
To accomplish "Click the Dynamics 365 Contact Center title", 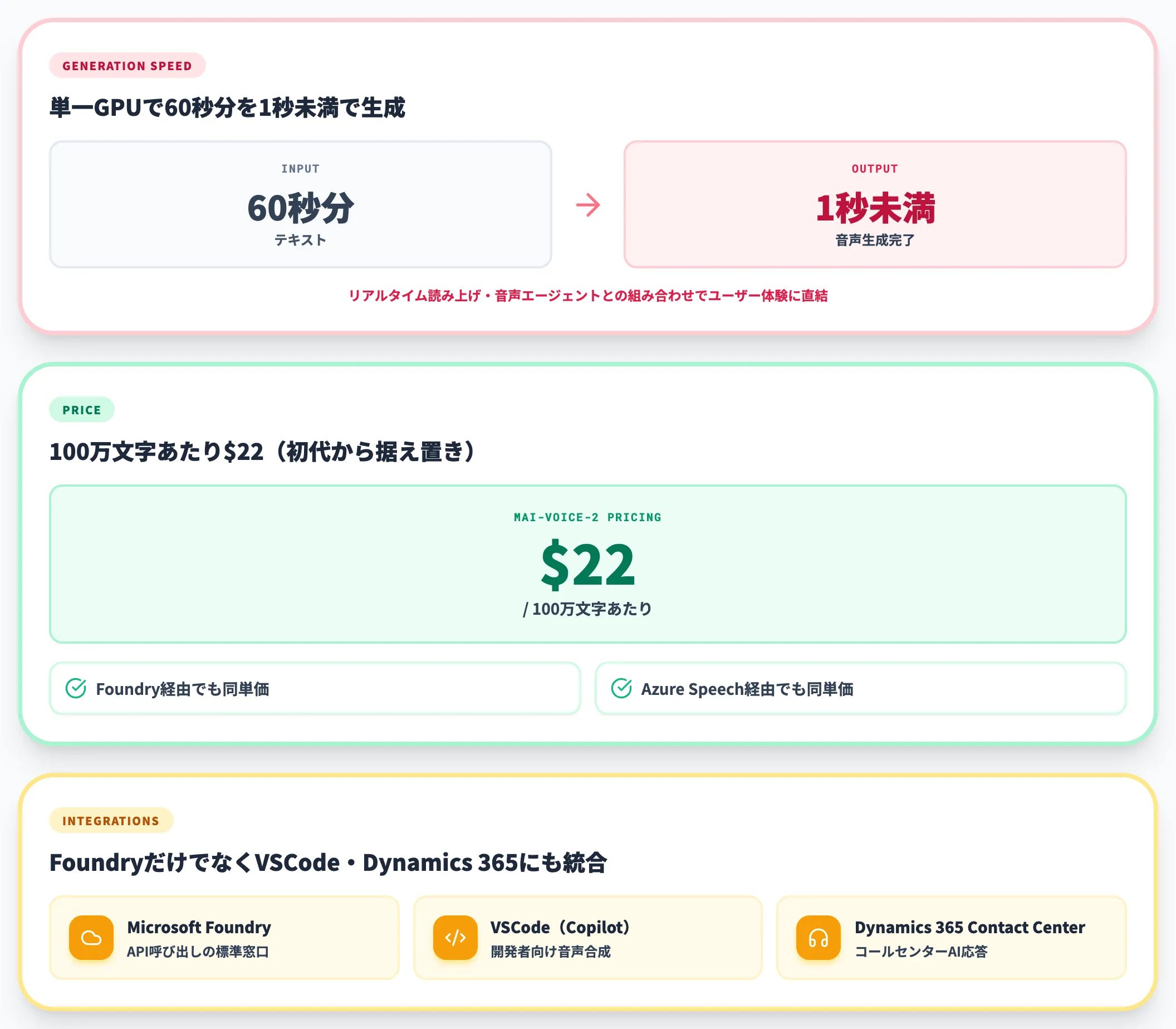I will [969, 927].
